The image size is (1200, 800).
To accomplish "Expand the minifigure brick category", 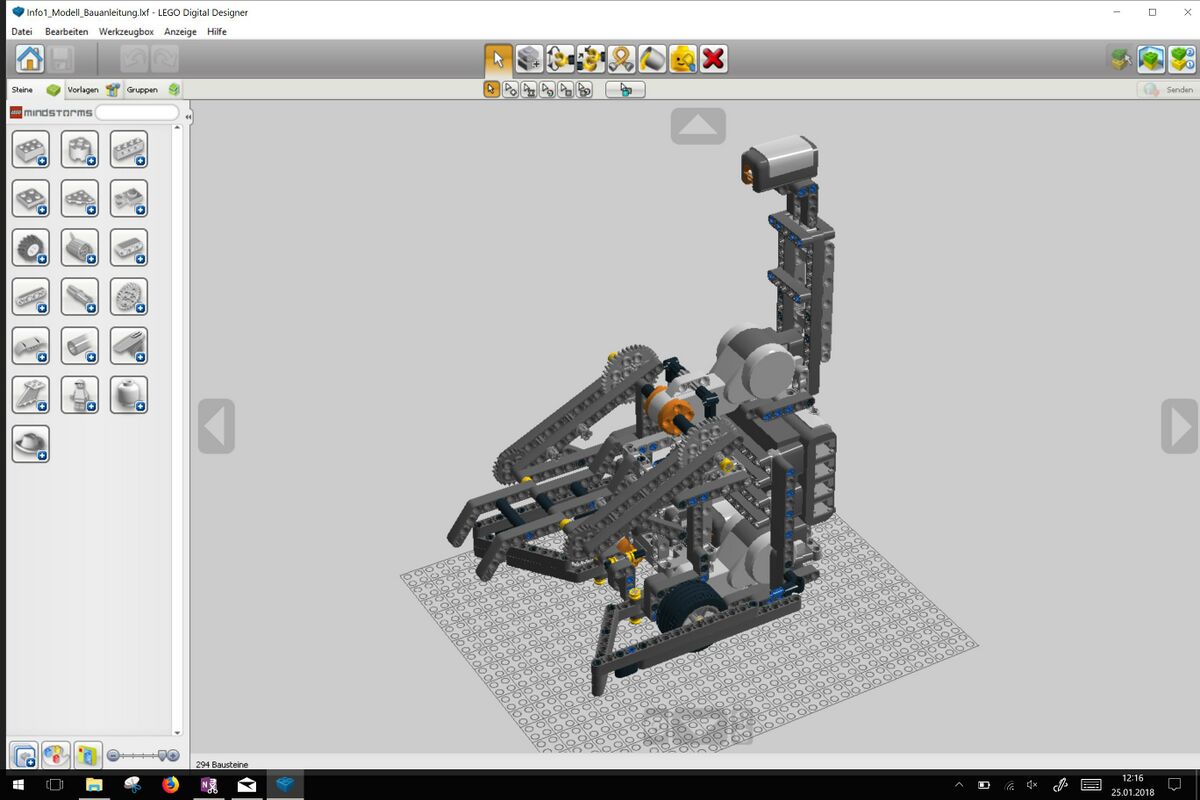I will 79,395.
